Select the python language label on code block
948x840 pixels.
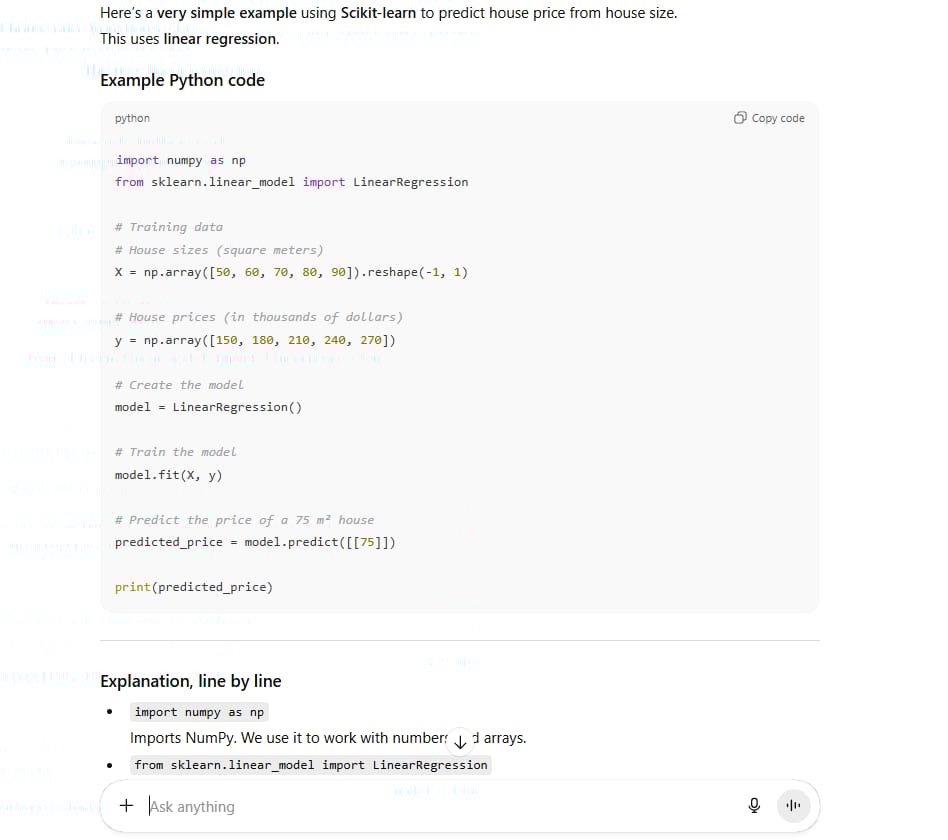coord(132,118)
